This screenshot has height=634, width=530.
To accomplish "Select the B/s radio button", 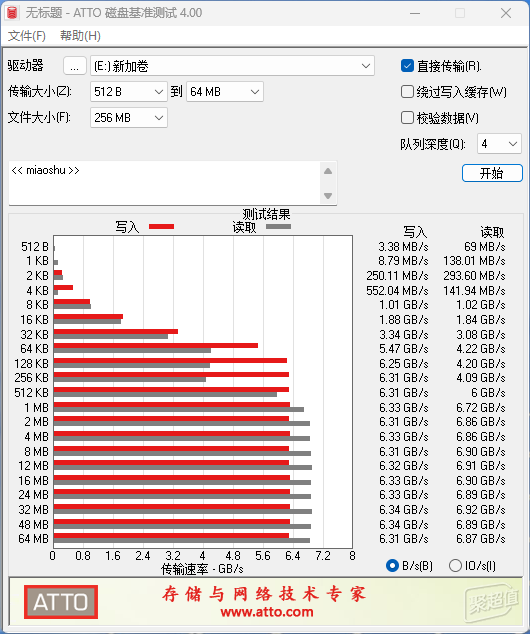I will [x=392, y=565].
